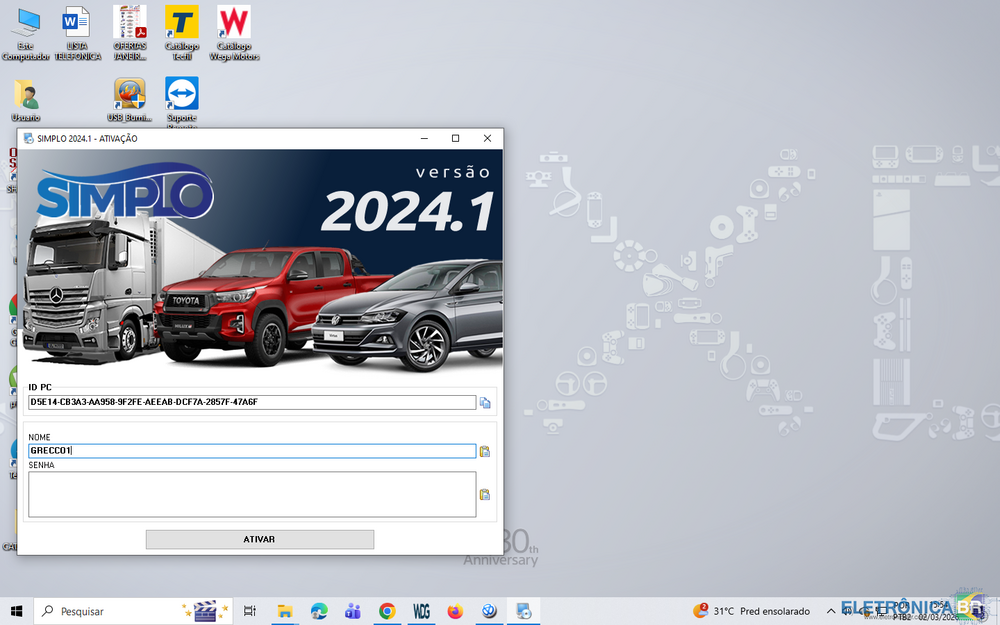This screenshot has height=625, width=1000.
Task: Select the LISTA TELEFONICA Word document
Action: click(x=77, y=24)
